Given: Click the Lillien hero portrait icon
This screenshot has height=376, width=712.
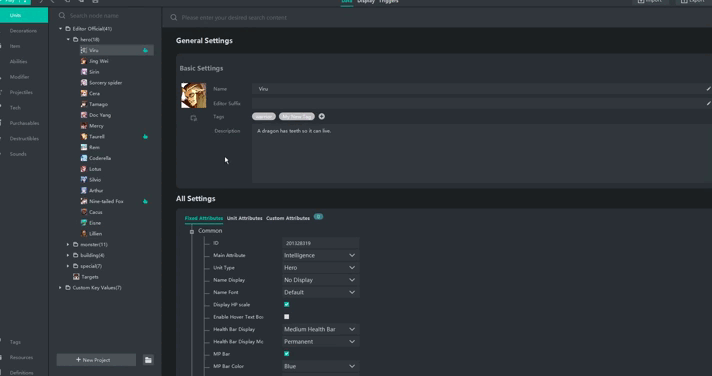Looking at the screenshot, I should (x=84, y=233).
